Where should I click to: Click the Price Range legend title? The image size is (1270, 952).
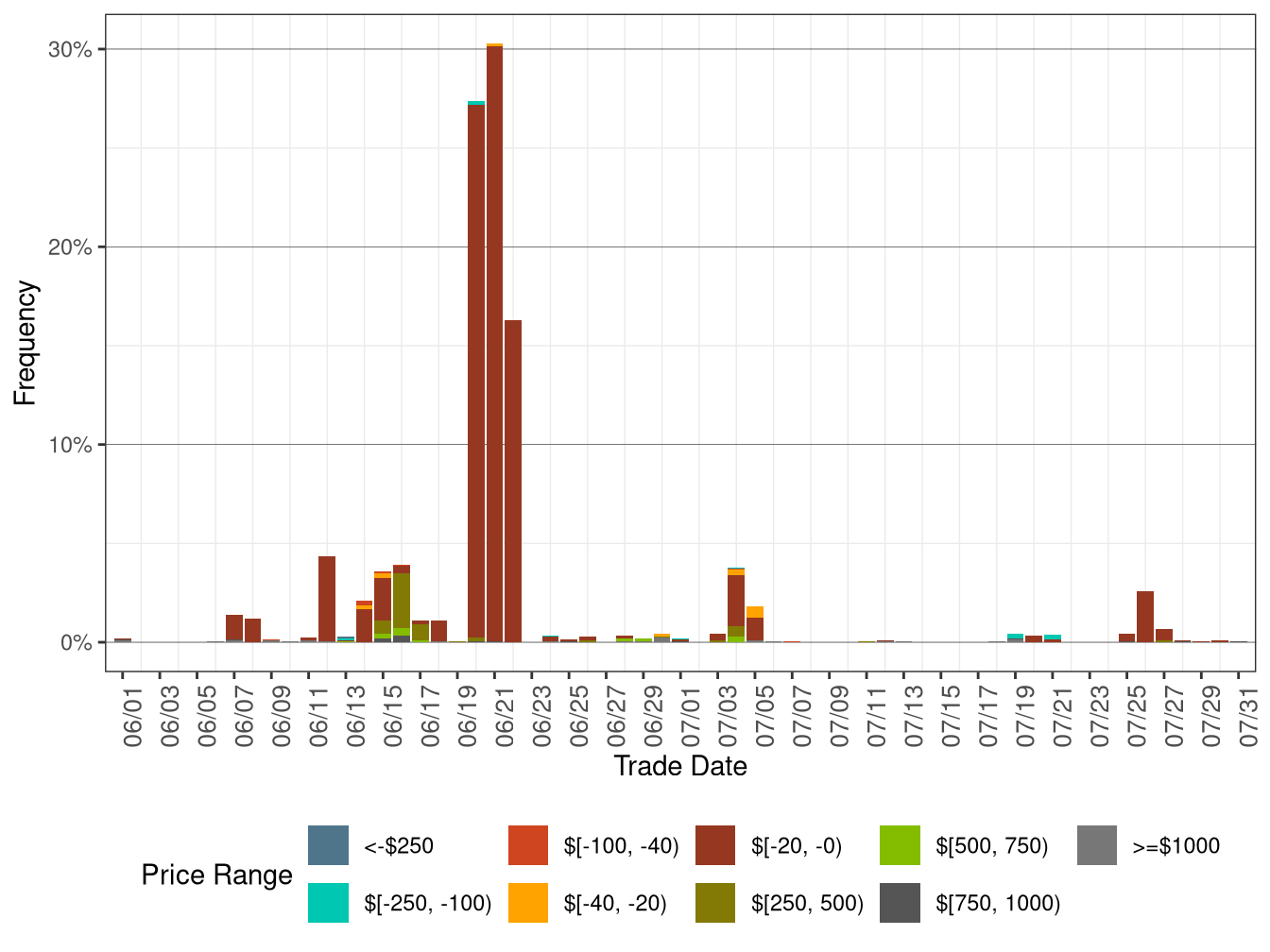[217, 875]
